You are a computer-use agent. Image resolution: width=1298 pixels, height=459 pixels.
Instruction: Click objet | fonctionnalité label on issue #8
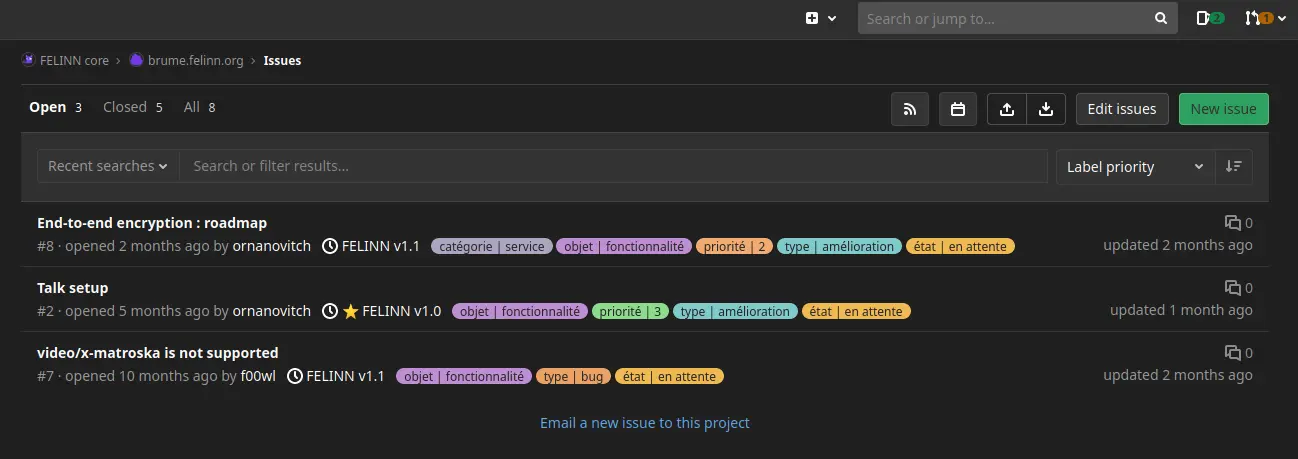click(x=624, y=246)
